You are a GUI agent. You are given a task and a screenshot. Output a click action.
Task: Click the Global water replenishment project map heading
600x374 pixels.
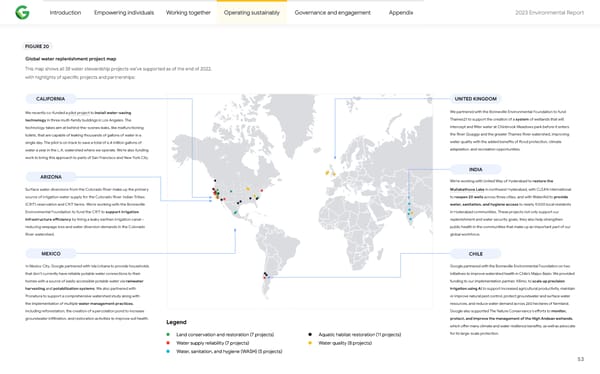point(71,59)
